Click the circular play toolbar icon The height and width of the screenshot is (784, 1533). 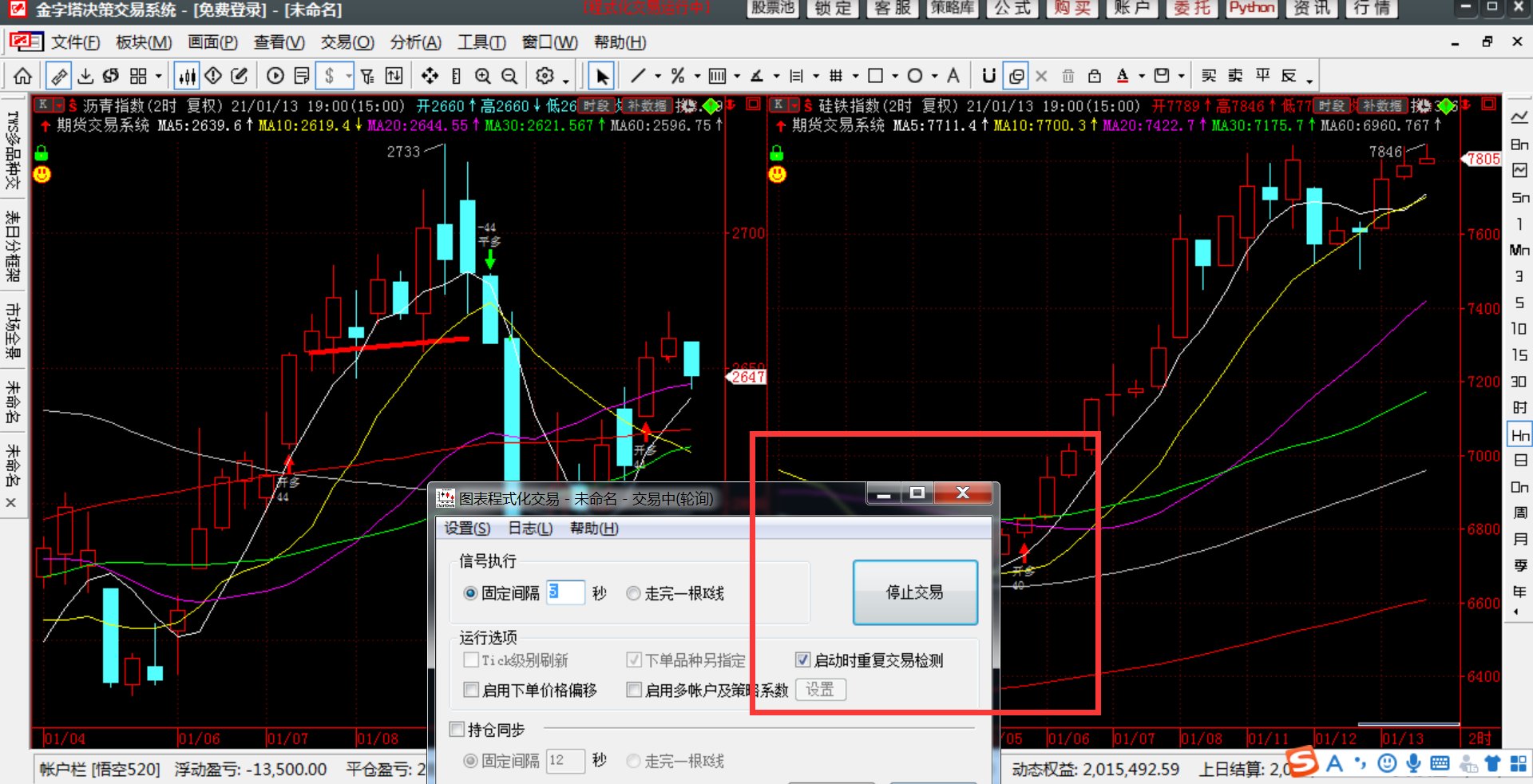(x=275, y=76)
